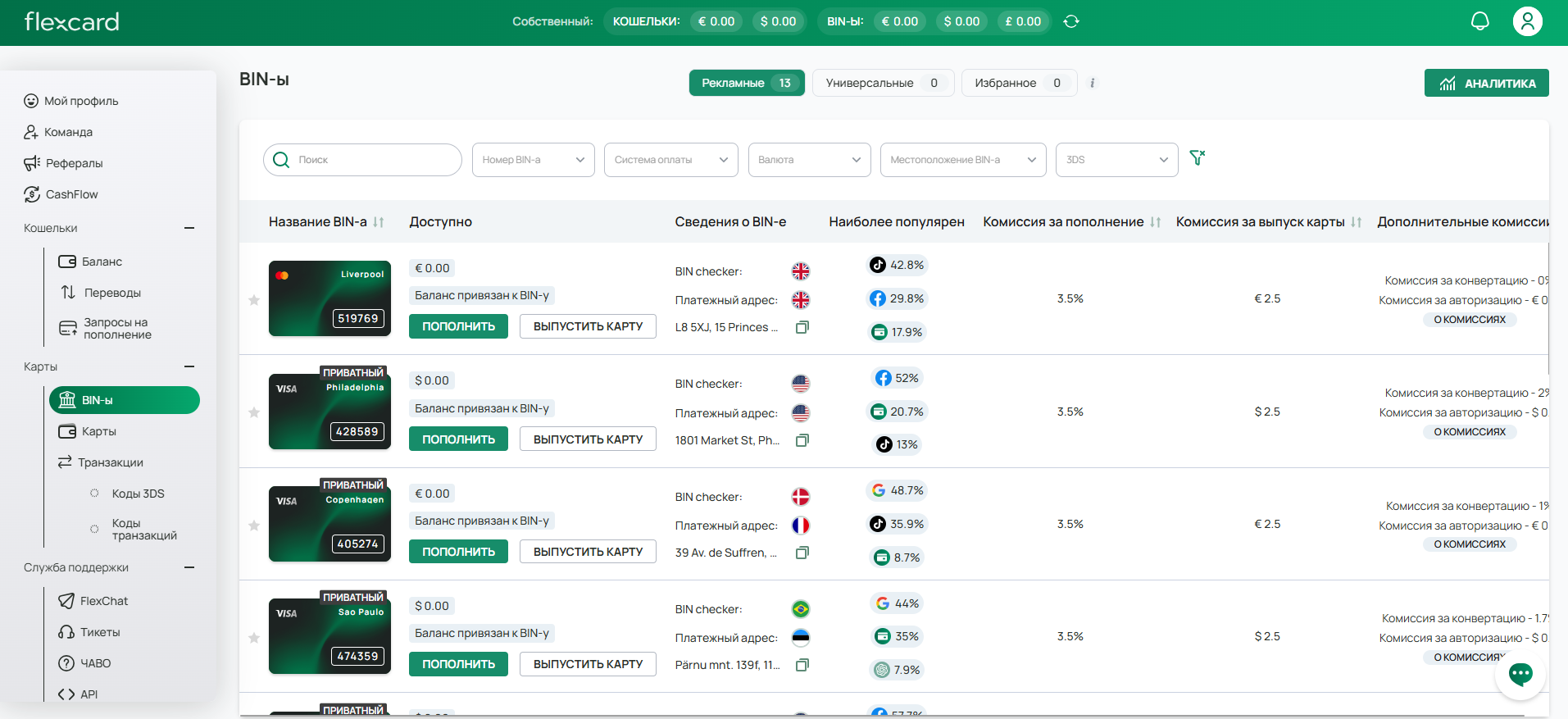Screen dimensions: 1568x719
Task: Click the search magnifier icon
Action: 281,160
